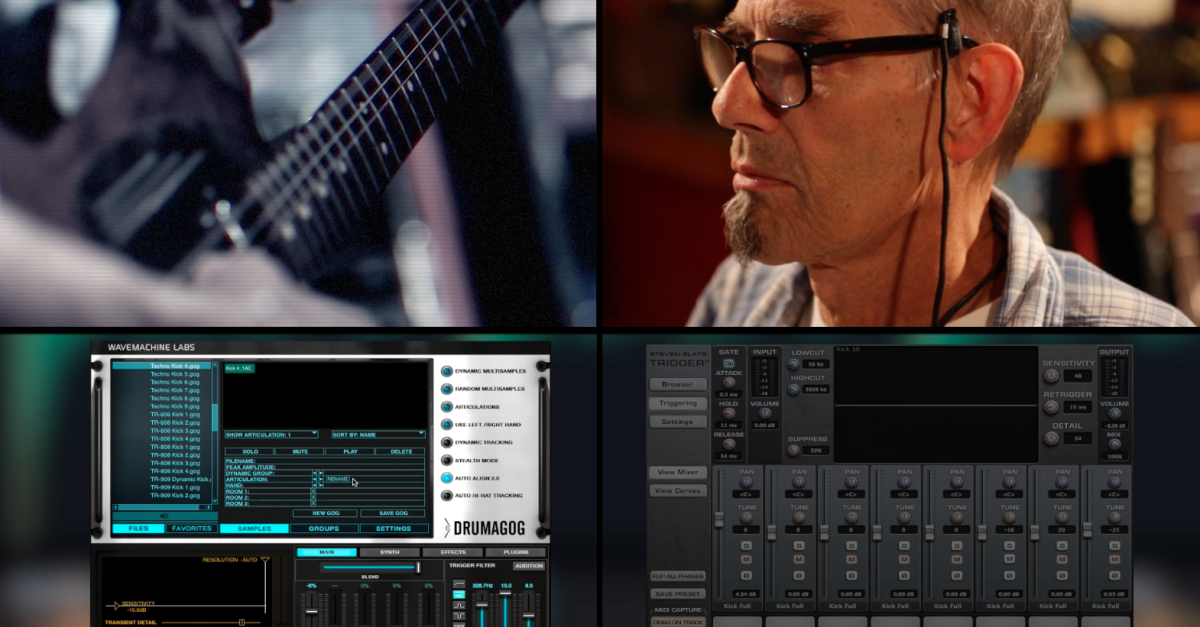Click the speaker preview icon below file list

[164, 516]
